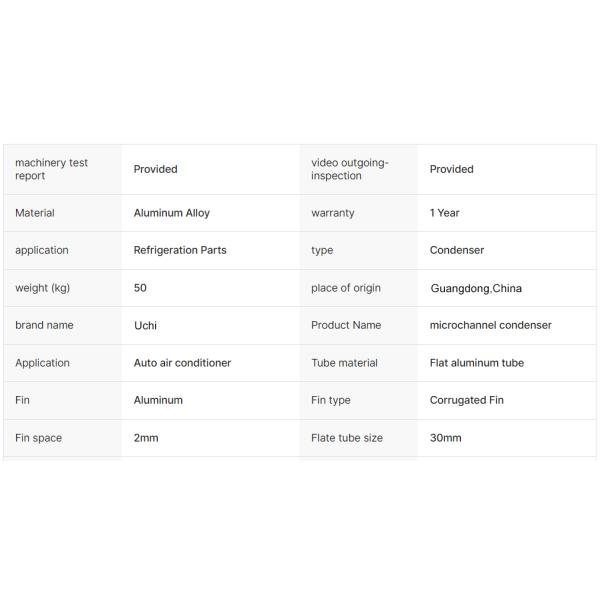This screenshot has height=600, width=600.
Task: Click the 'machinery test report' label cell
Action: (x=51, y=169)
